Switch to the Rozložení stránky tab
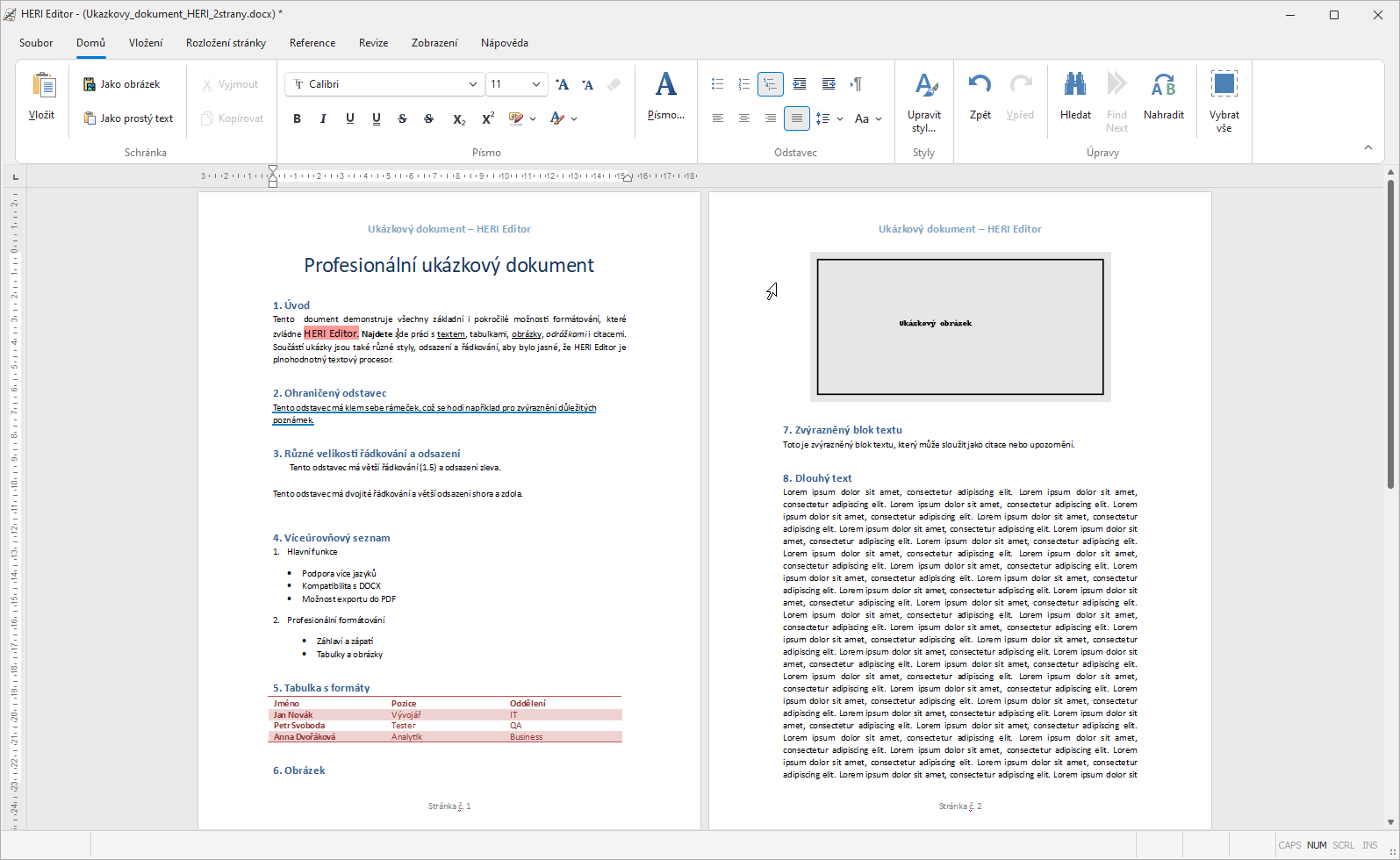Screen dimensions: 1400x860 coord(226,43)
